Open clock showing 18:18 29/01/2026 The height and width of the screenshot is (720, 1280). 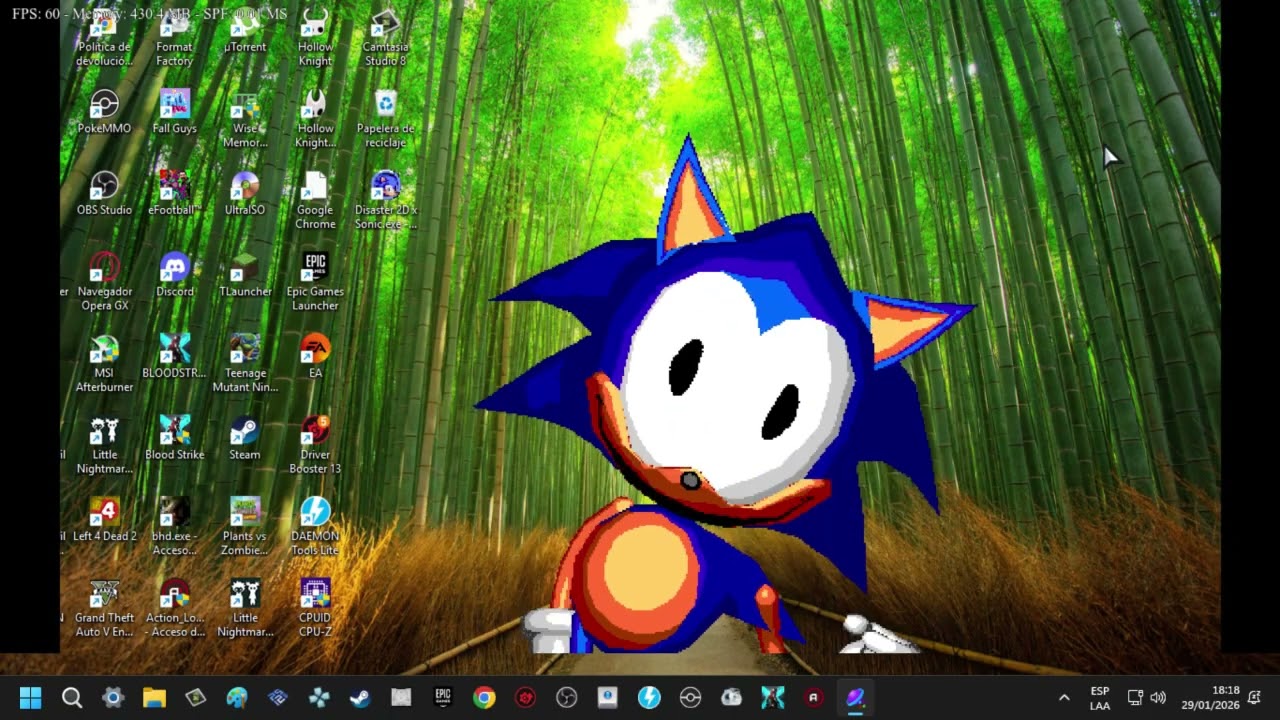(1210, 697)
